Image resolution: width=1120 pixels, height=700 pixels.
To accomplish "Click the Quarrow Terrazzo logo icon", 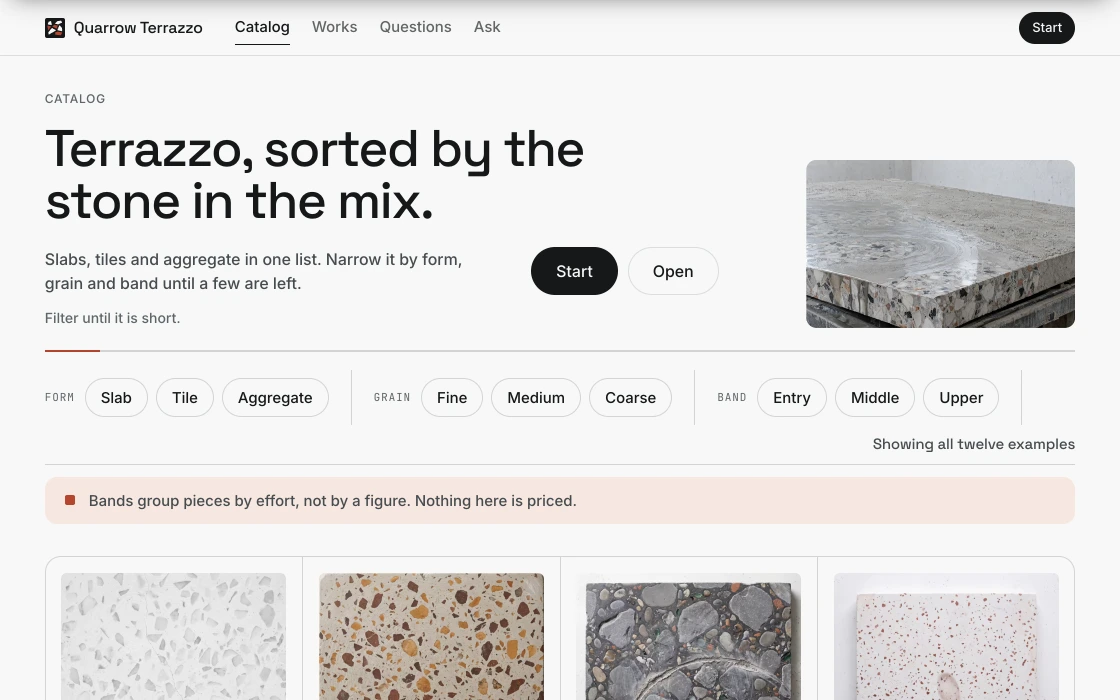I will coord(55,28).
